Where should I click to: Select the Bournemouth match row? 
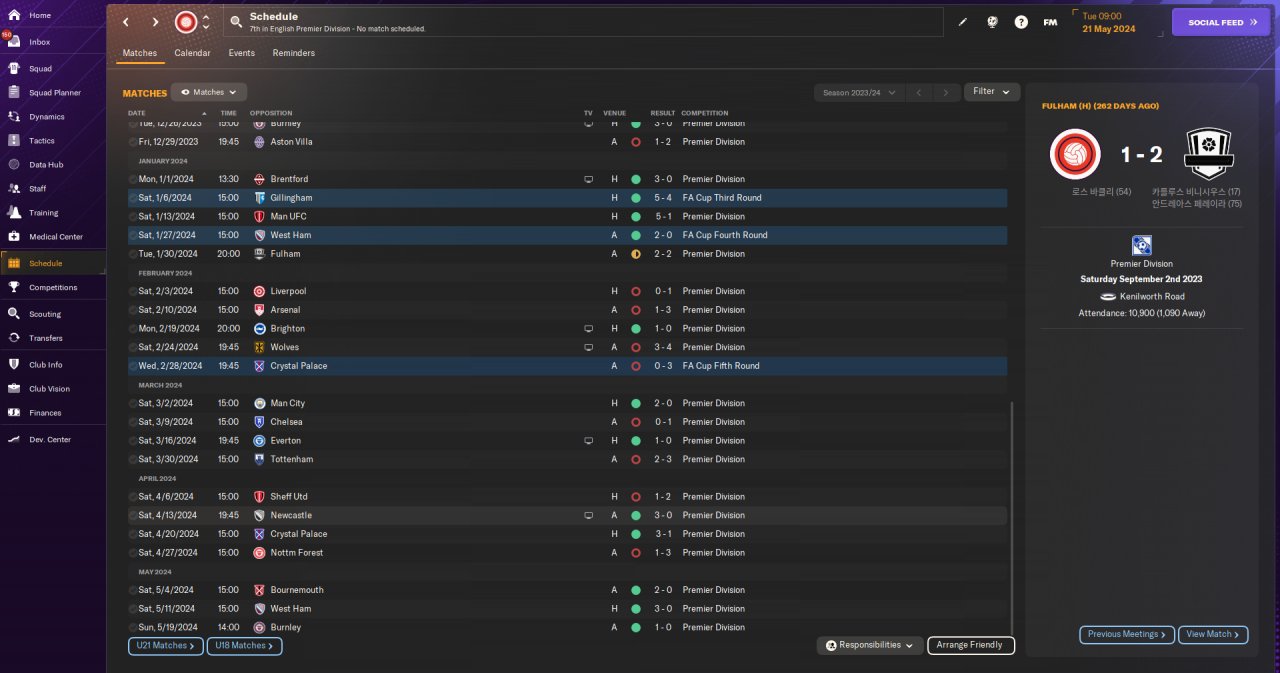[x=567, y=590]
